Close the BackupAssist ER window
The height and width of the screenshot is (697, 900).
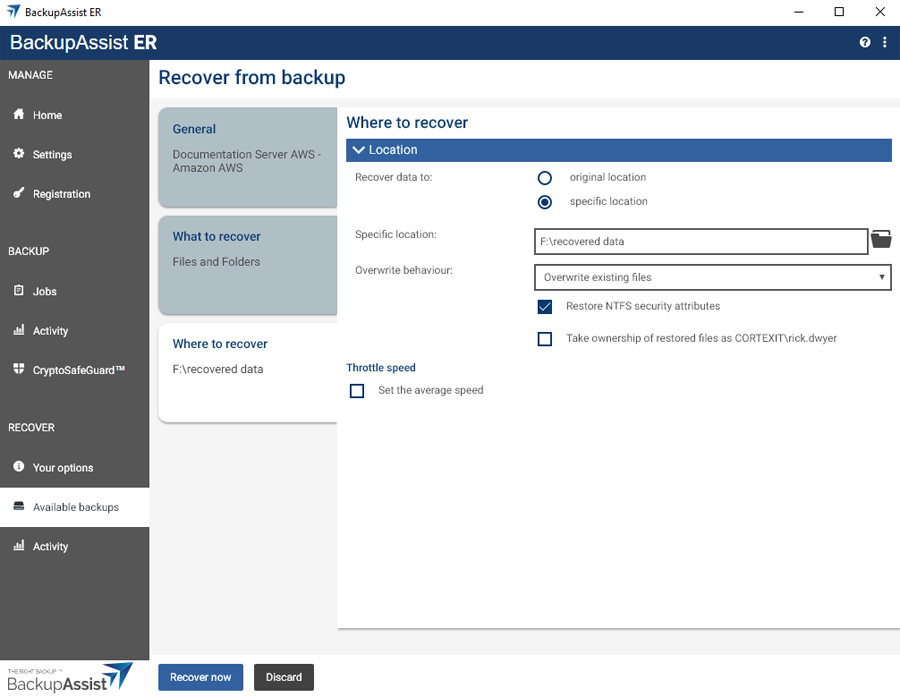click(880, 12)
